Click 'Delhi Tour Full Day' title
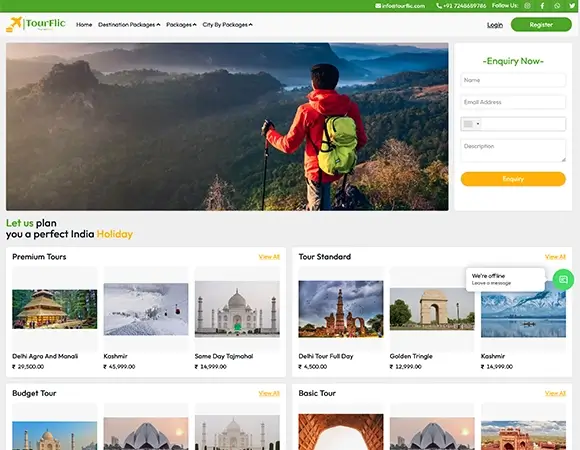Image resolution: width=580 pixels, height=450 pixels. pyautogui.click(x=326, y=356)
